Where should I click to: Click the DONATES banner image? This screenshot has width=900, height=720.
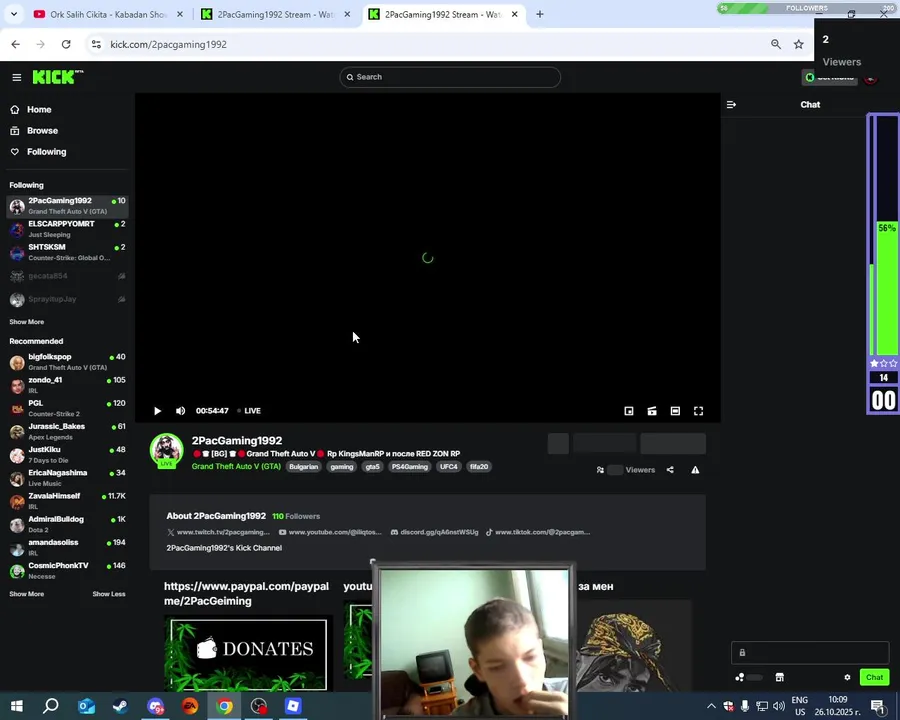click(248, 653)
